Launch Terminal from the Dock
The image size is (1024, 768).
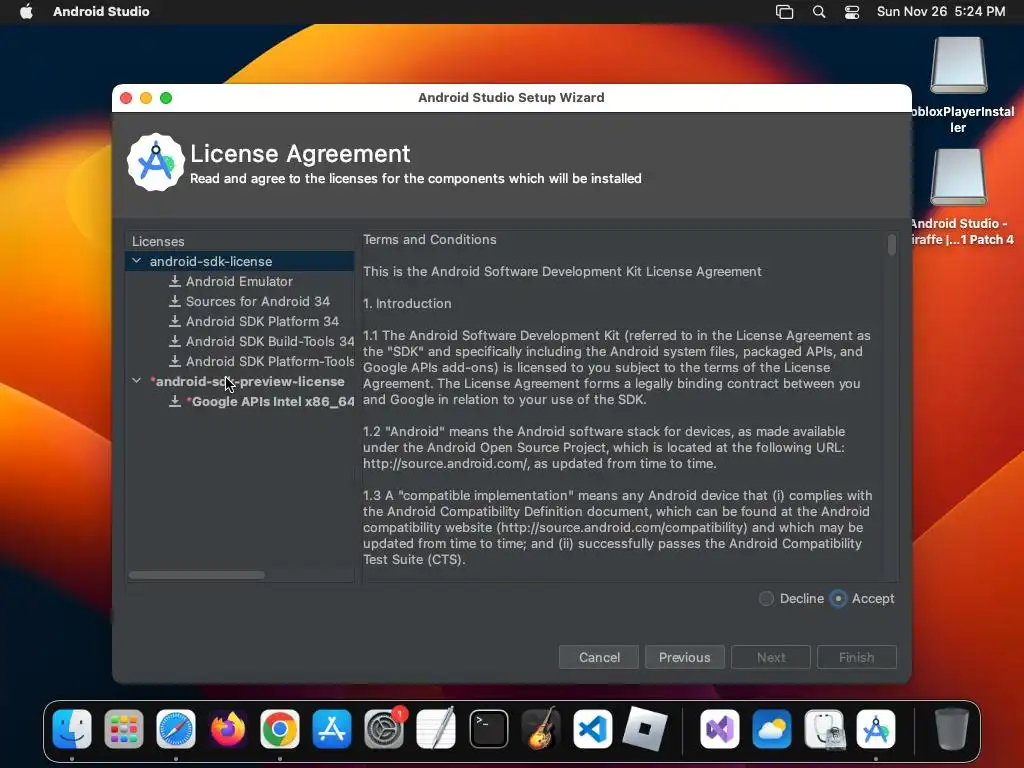click(488, 729)
